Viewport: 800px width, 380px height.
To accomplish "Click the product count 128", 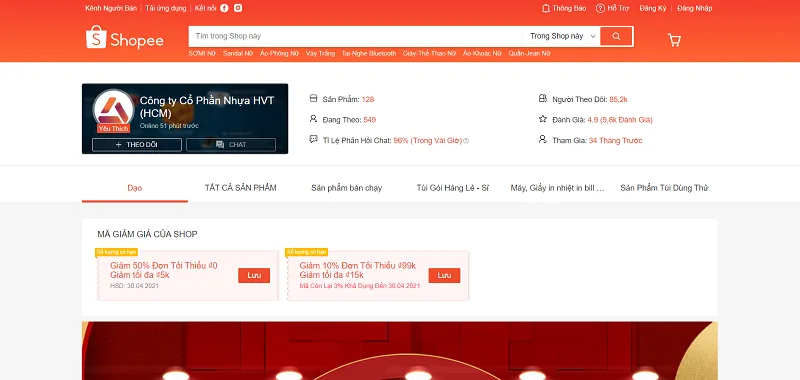I will 368,99.
